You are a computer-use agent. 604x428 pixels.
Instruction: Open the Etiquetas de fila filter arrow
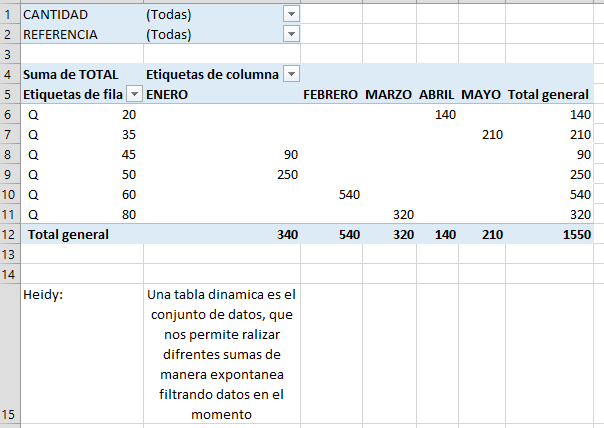pyautogui.click(x=134, y=94)
